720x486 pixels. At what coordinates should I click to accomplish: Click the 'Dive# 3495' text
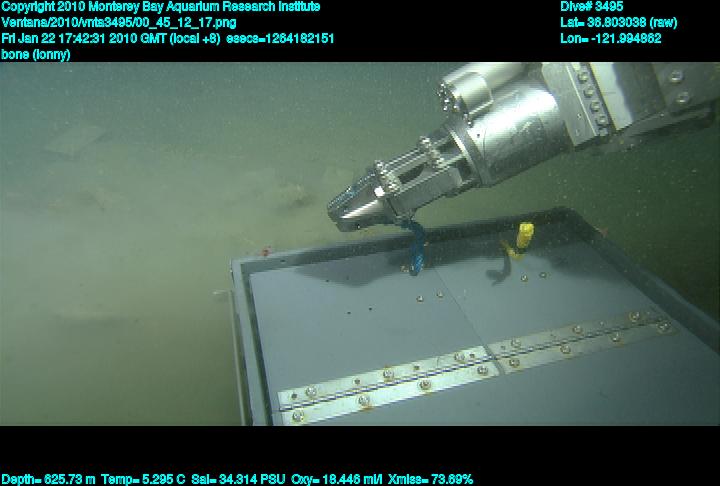click(x=591, y=6)
